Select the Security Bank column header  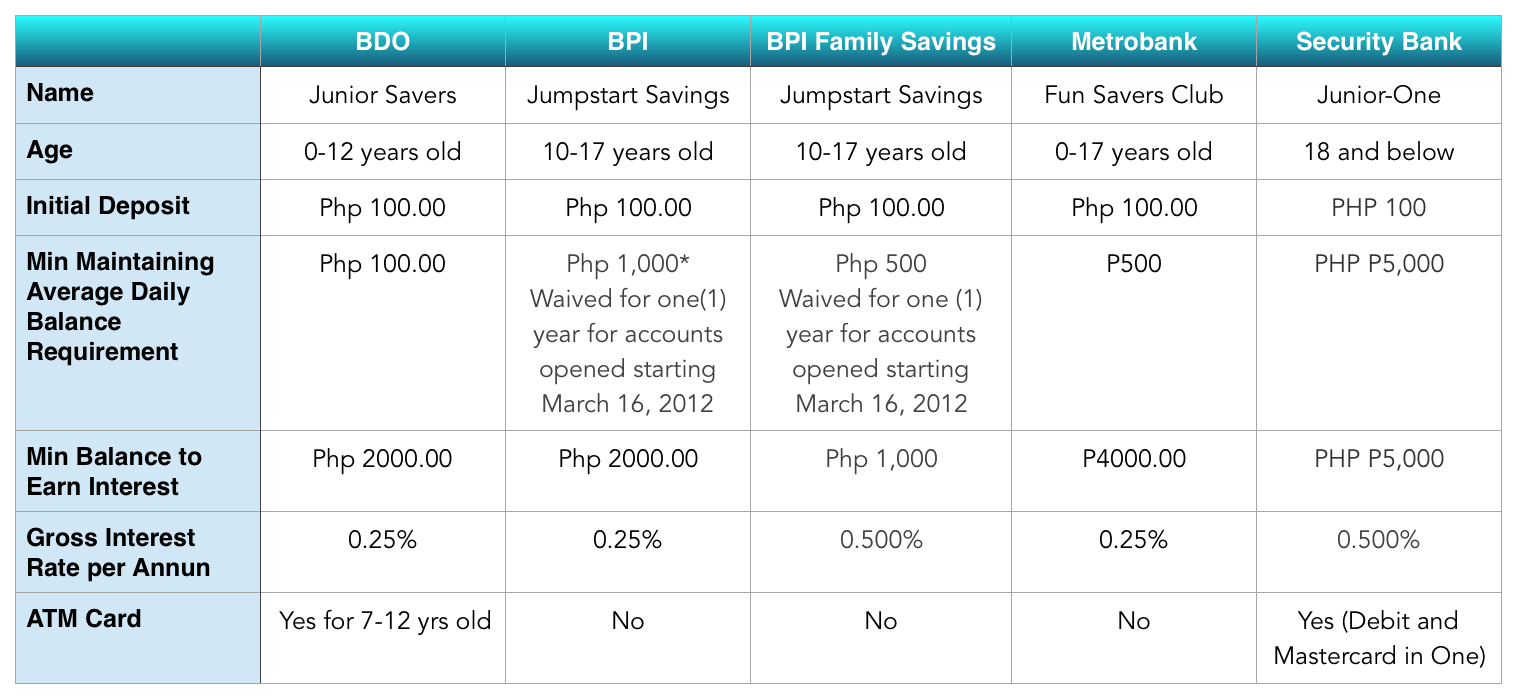click(1379, 42)
